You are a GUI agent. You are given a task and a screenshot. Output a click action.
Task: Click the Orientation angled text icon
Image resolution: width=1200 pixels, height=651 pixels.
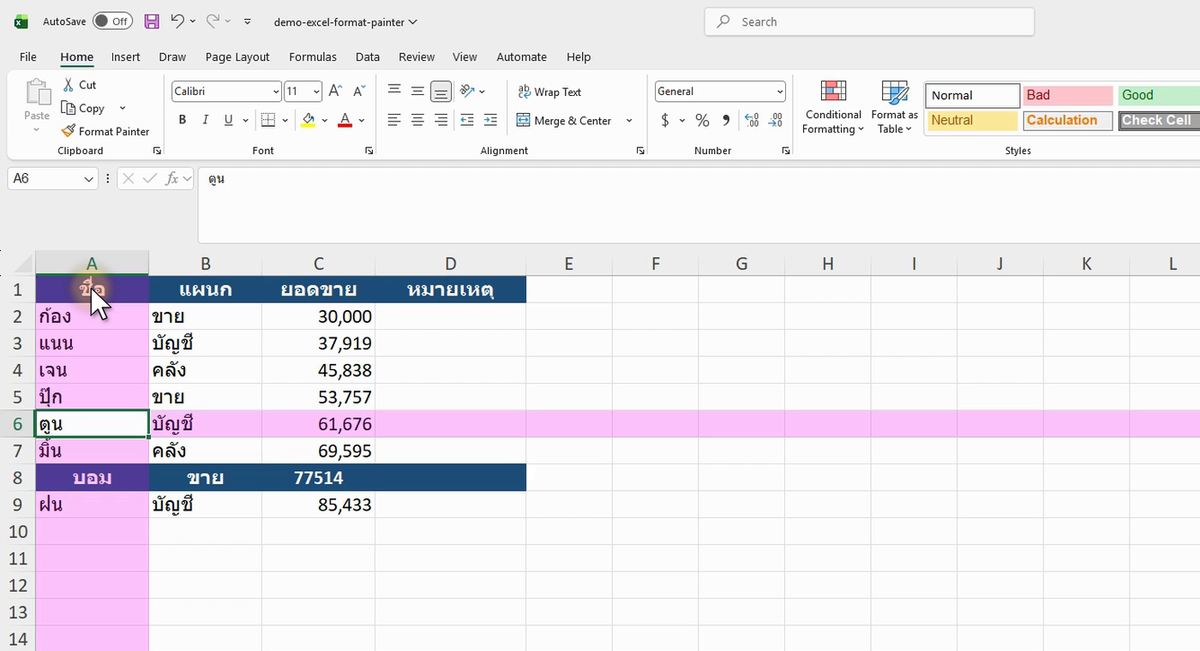(x=467, y=91)
